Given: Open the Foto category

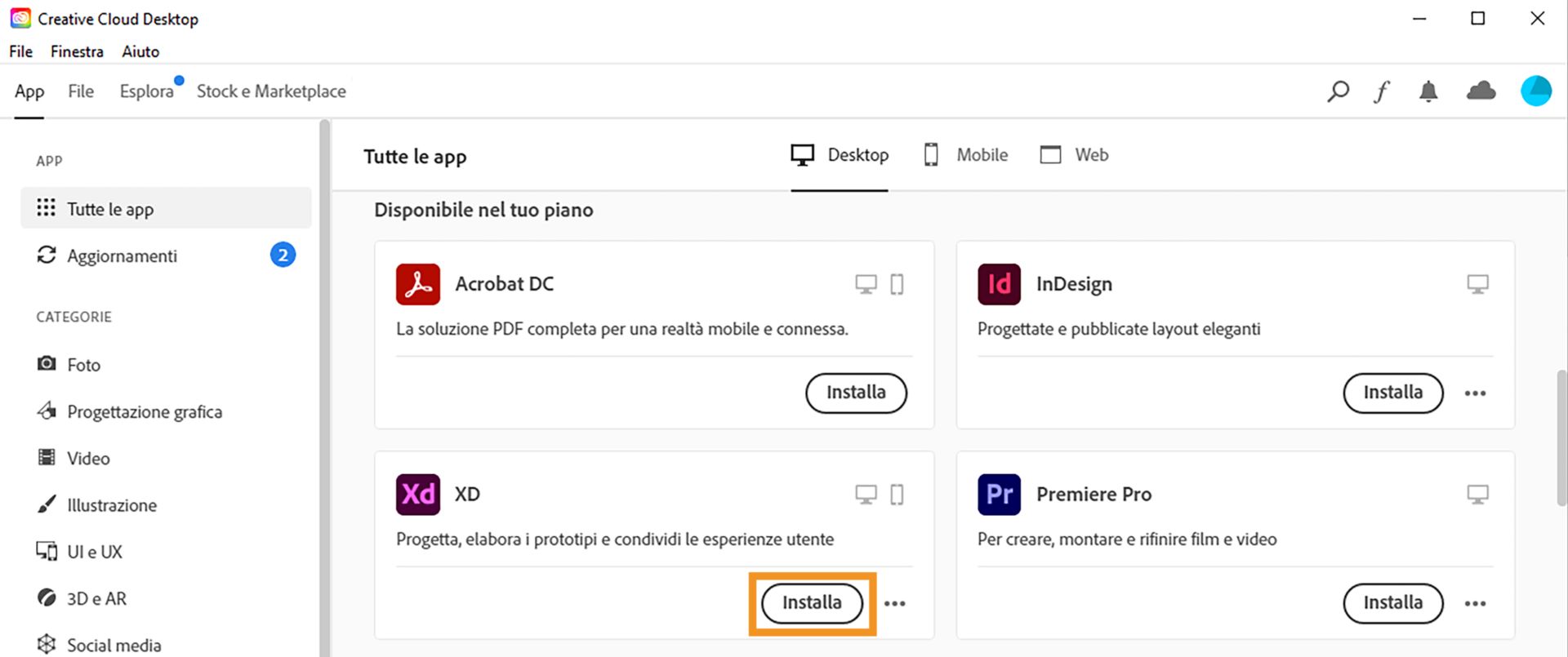Looking at the screenshot, I should 69,365.
